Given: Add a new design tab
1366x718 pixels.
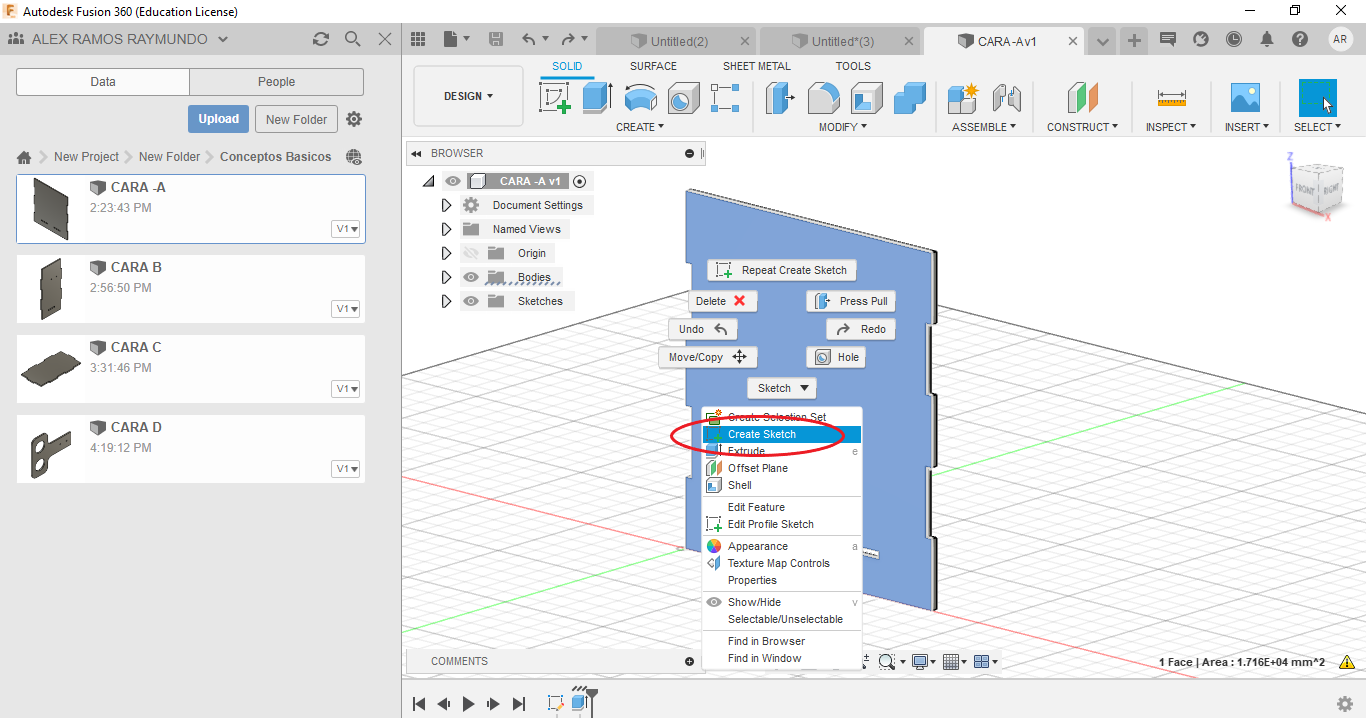Looking at the screenshot, I should (x=1134, y=40).
